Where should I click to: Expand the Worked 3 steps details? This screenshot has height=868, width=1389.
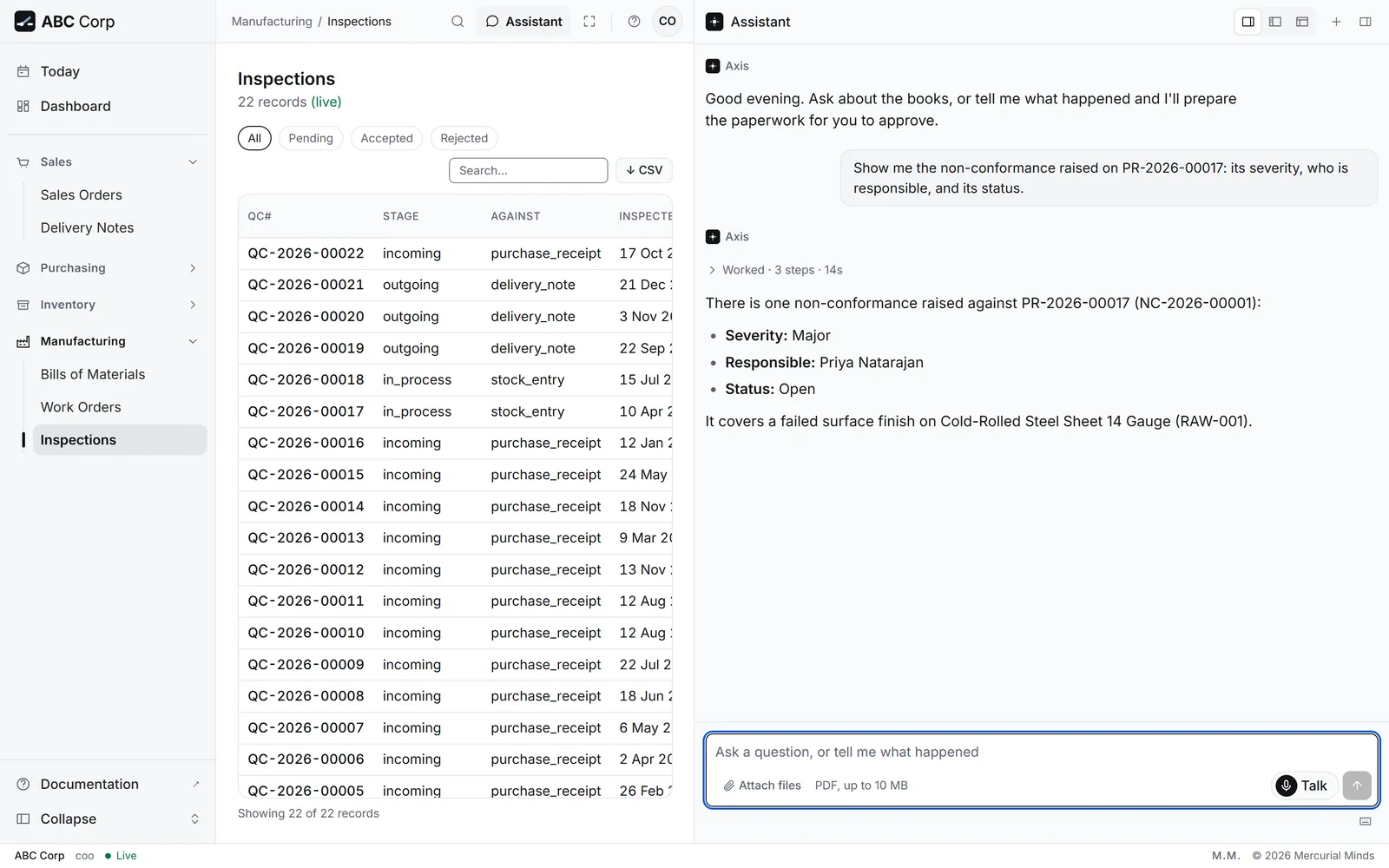(x=774, y=270)
